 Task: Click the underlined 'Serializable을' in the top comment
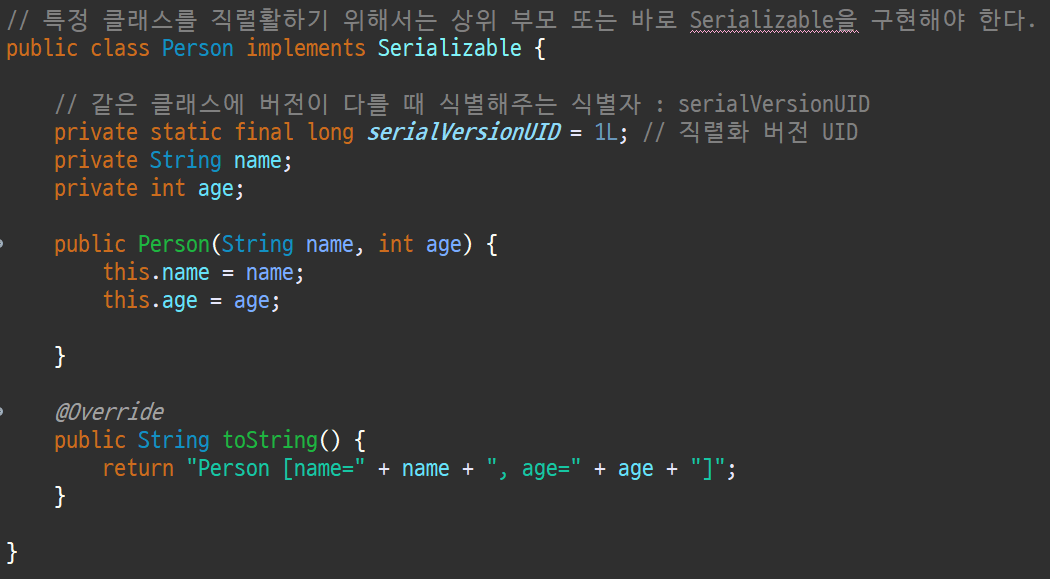tap(773, 21)
